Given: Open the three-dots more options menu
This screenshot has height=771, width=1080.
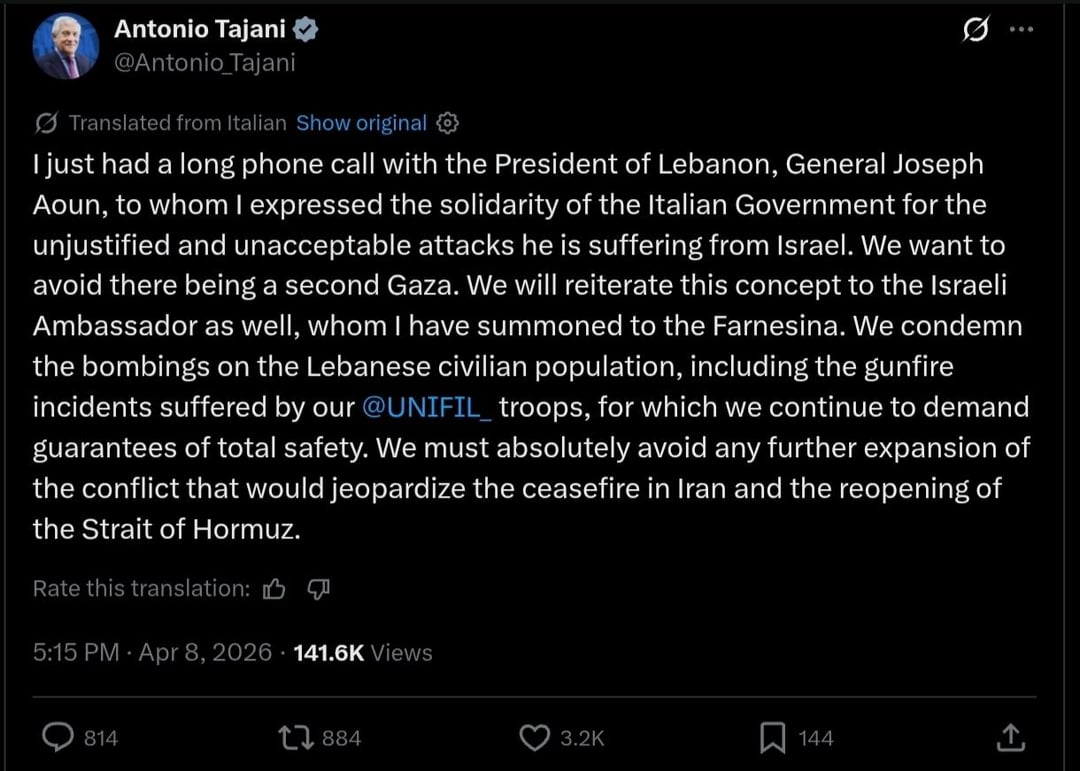Looking at the screenshot, I should click(x=1020, y=30).
